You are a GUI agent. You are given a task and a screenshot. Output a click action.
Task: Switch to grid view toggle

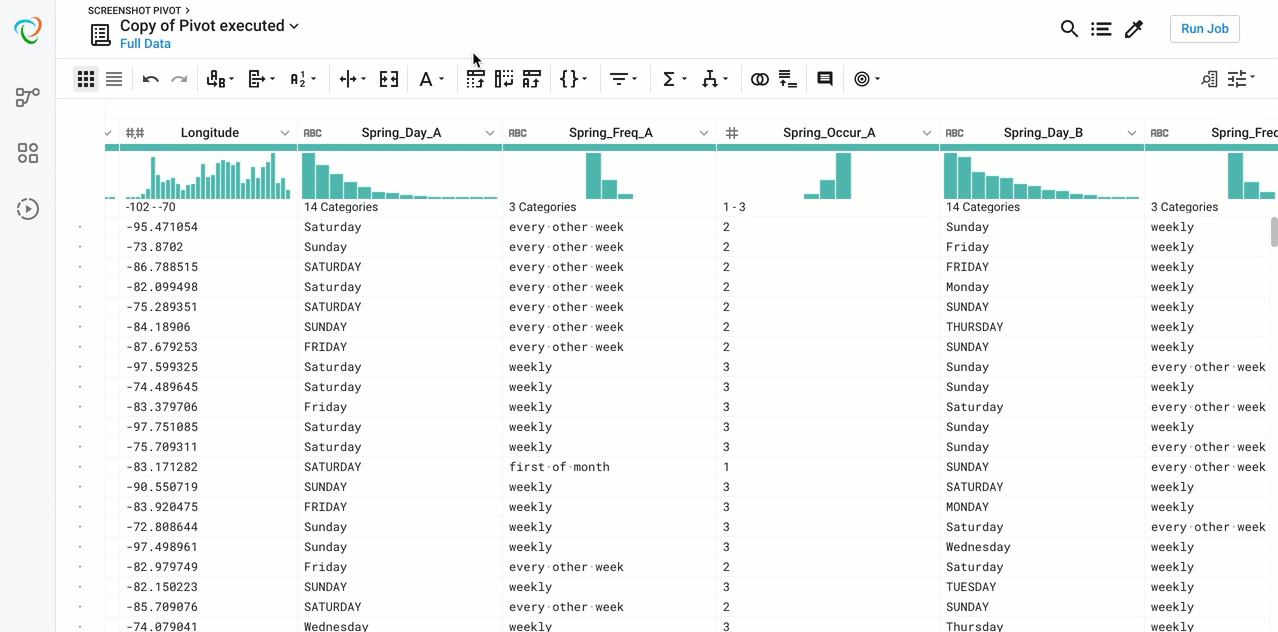point(86,79)
